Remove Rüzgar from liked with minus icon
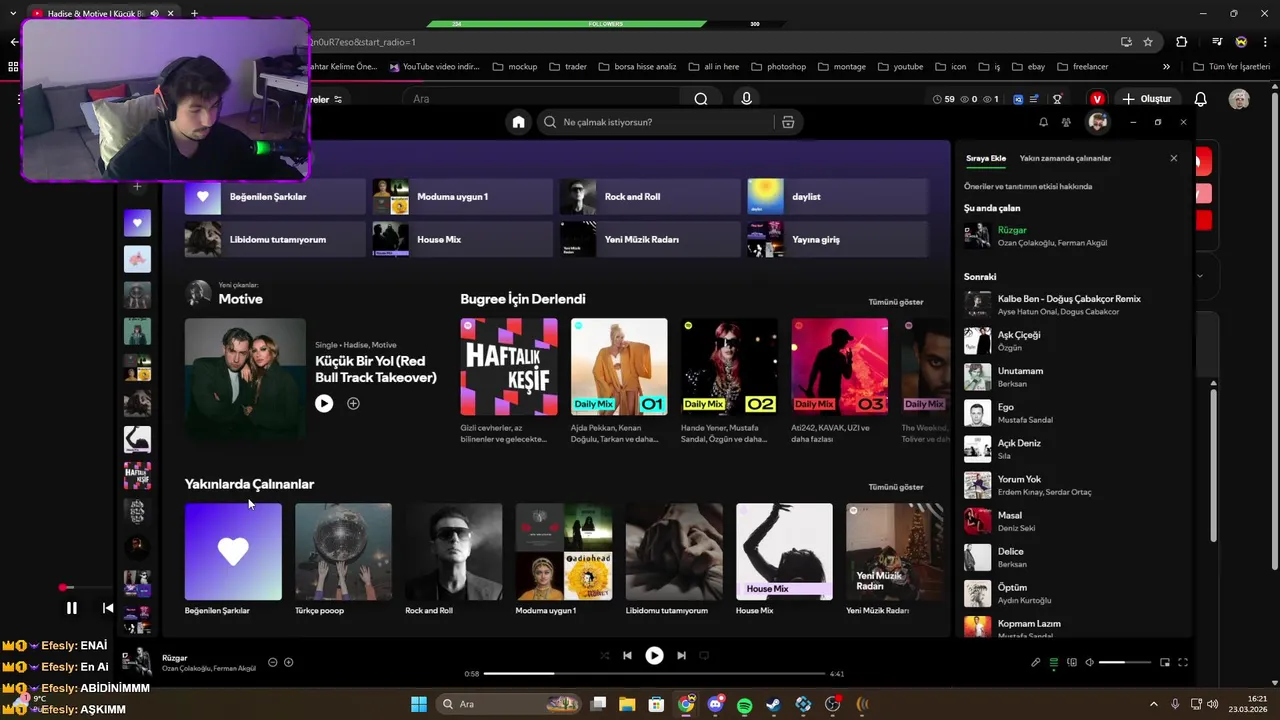1280x720 pixels. tap(273, 662)
